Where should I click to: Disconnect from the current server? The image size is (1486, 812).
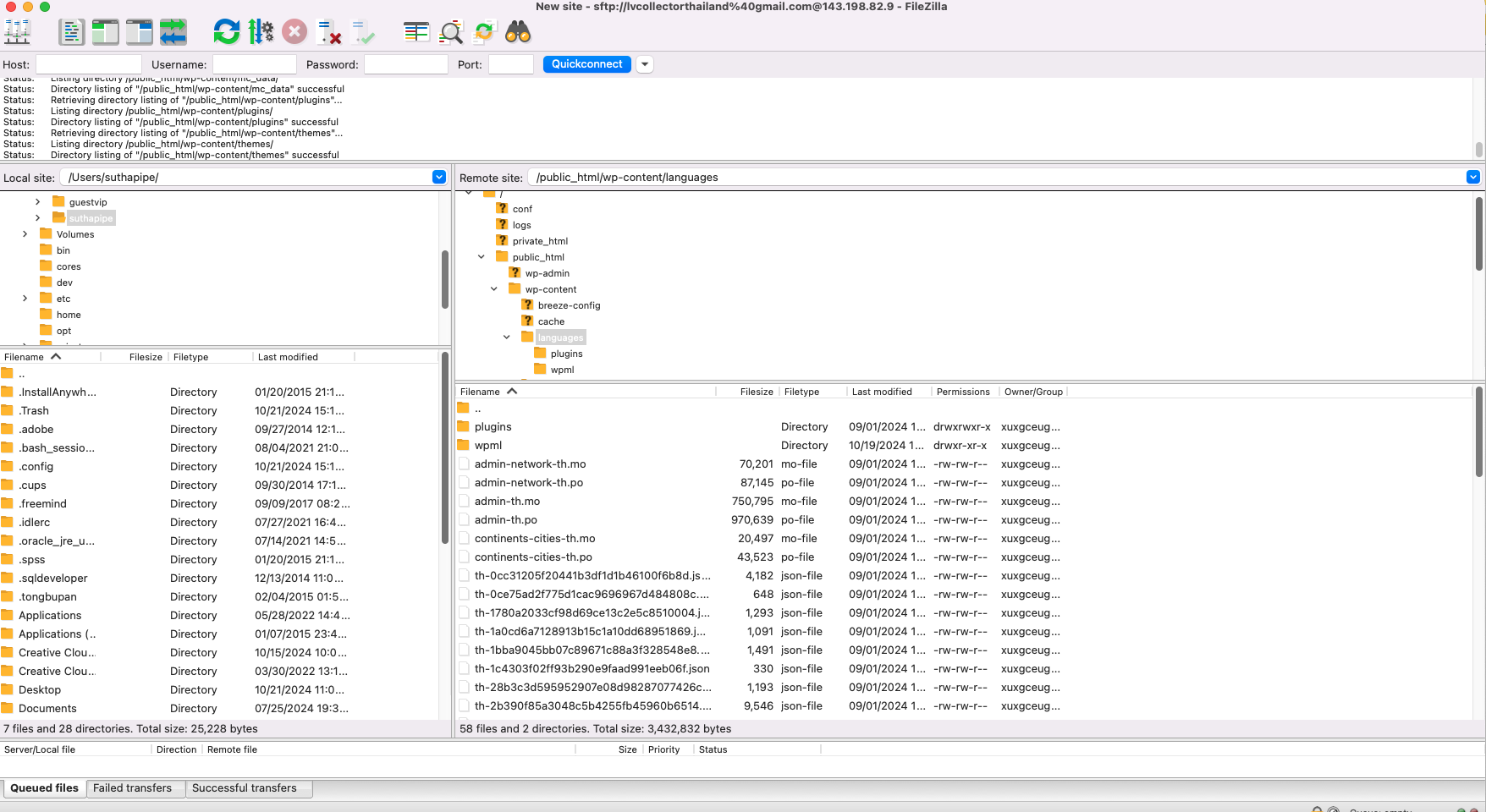tap(328, 33)
